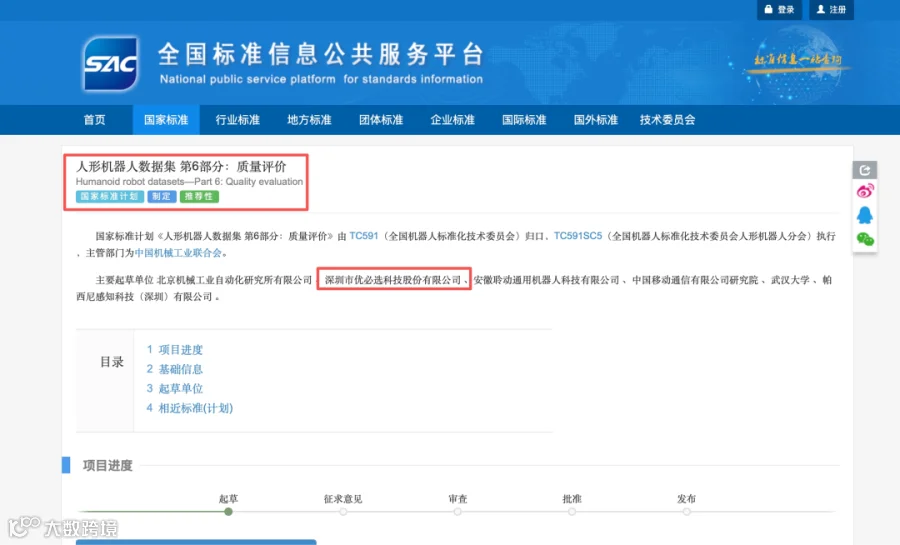Image resolution: width=900 pixels, height=545 pixels.
Task: Click the 全国标准信息公共服务平台 site title
Action: pos(321,54)
